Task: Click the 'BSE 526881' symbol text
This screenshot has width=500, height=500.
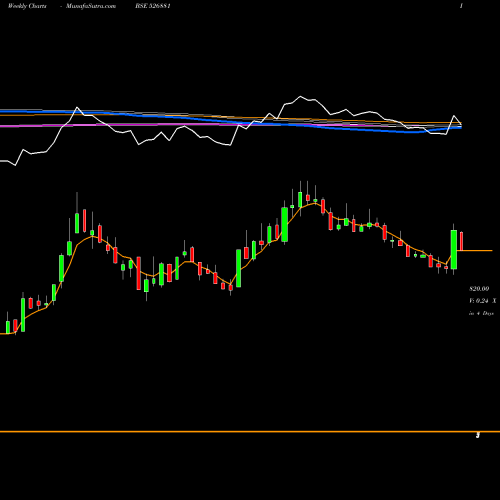Action: pos(153,6)
